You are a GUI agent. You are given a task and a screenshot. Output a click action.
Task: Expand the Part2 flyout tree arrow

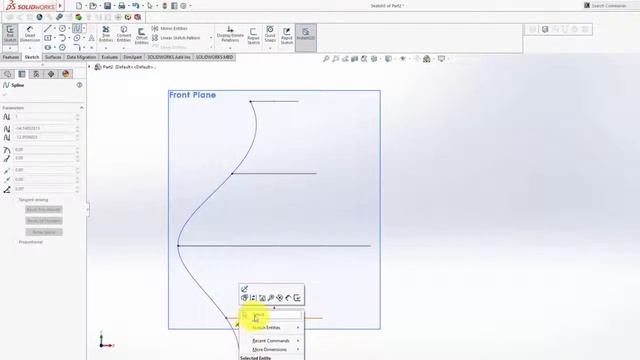tap(89, 67)
